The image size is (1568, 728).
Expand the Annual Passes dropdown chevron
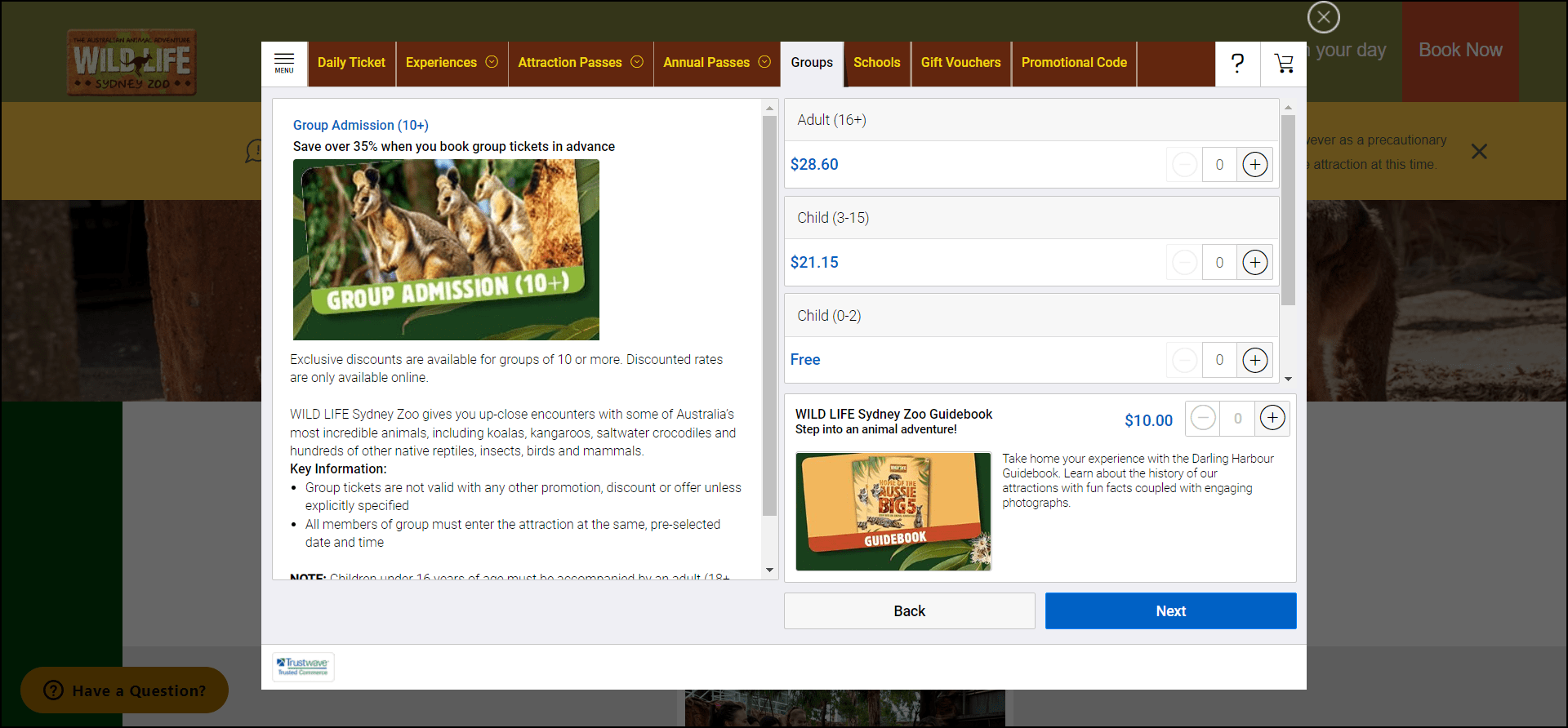764,62
